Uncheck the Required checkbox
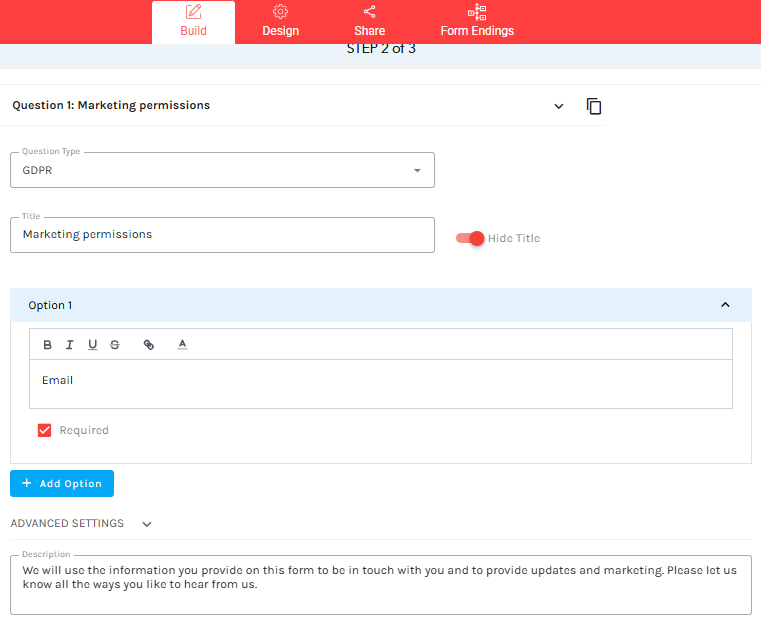 44,430
